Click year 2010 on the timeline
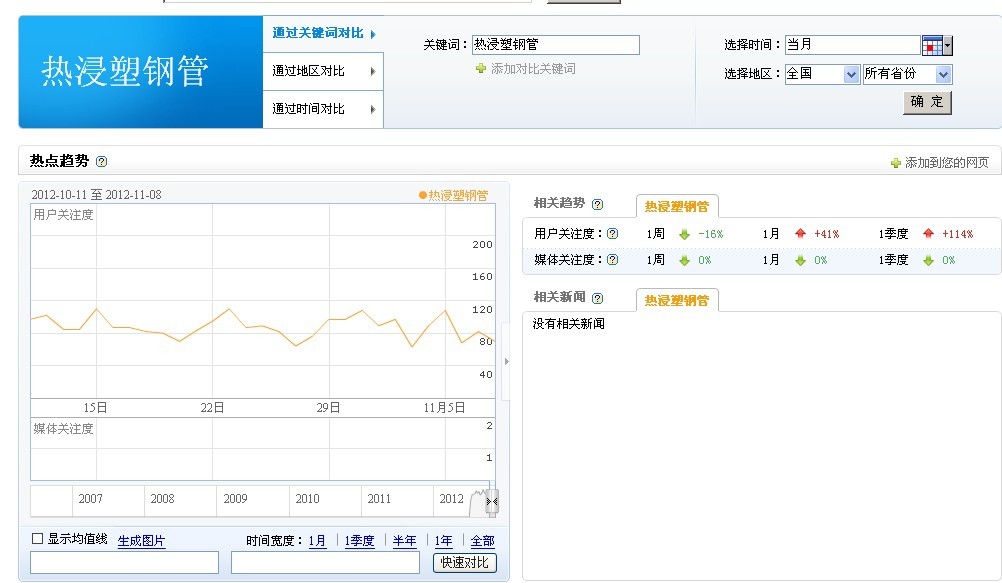The height and width of the screenshot is (583, 1002). coord(307,499)
